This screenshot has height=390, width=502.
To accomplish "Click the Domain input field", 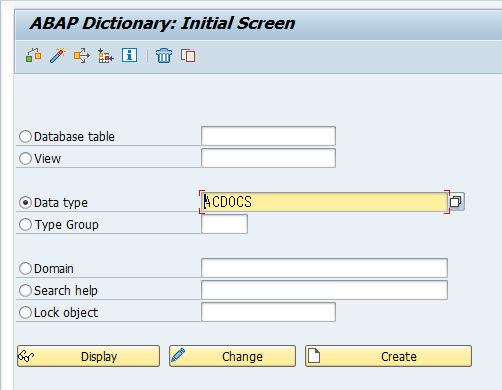I will click(324, 268).
